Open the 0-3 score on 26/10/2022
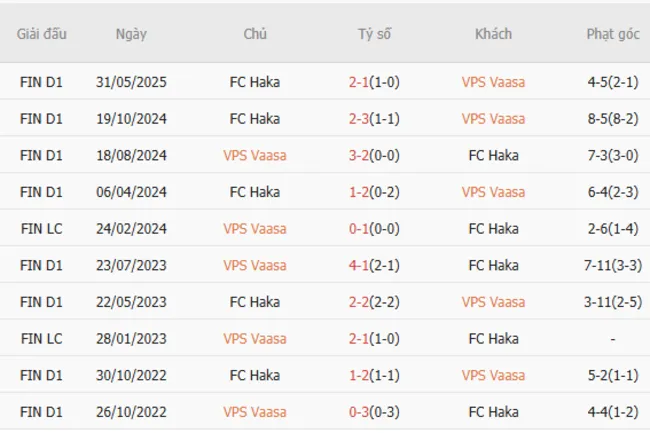650x433 pixels. click(x=359, y=411)
